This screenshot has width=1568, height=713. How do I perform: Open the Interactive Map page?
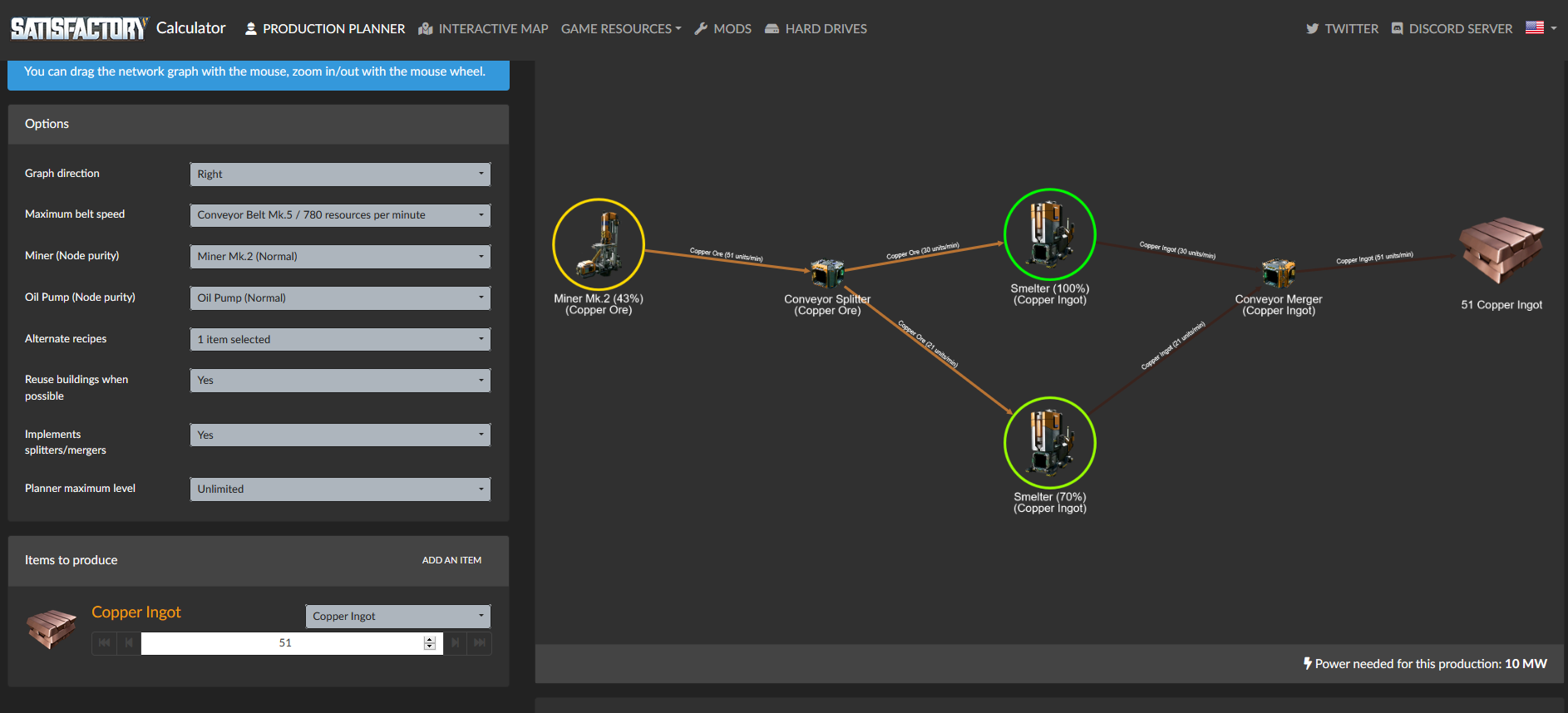[483, 28]
